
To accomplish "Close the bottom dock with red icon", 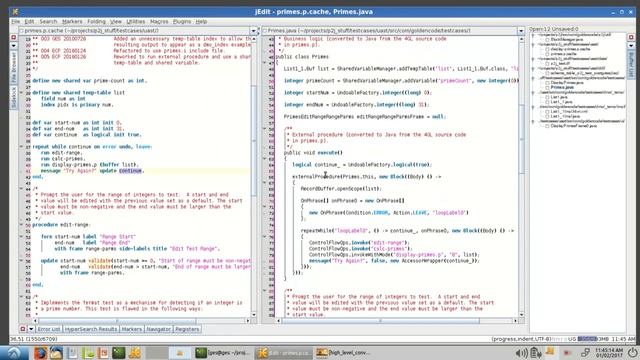I will point(23,329).
